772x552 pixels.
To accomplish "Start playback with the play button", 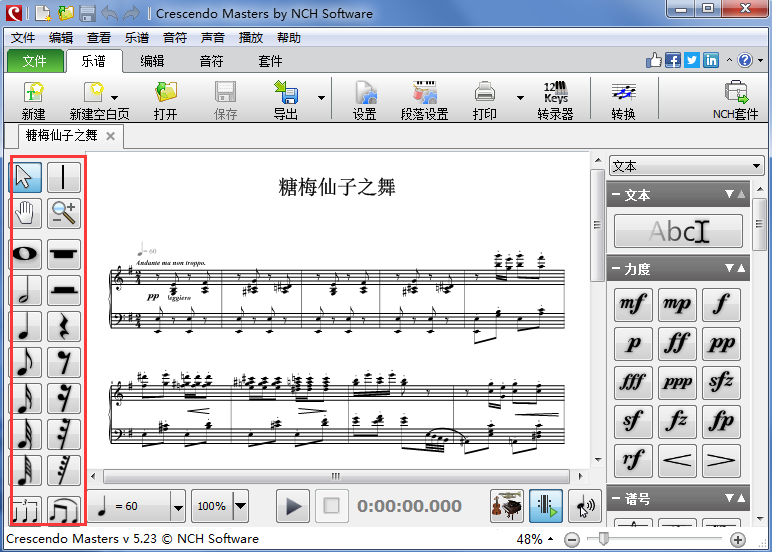I will coord(293,506).
